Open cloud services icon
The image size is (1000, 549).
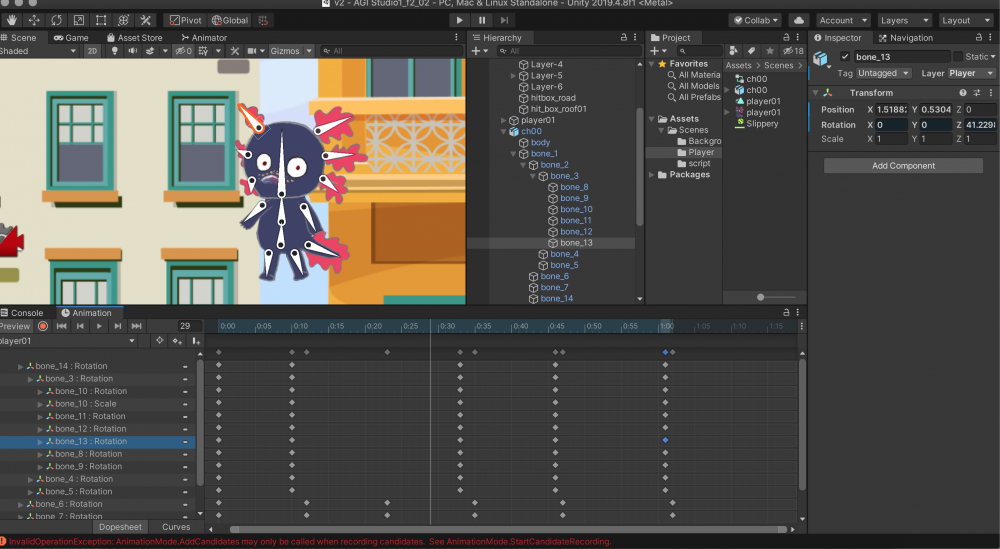pyautogui.click(x=798, y=20)
